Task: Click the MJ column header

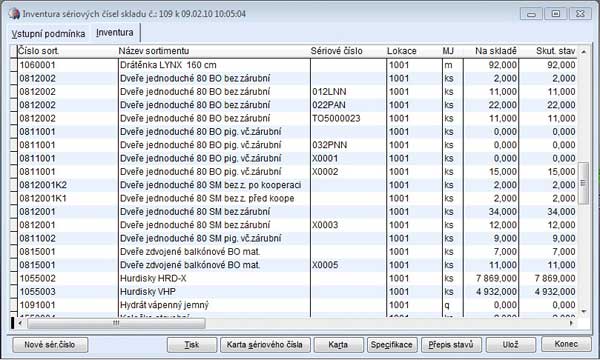Action: point(452,51)
